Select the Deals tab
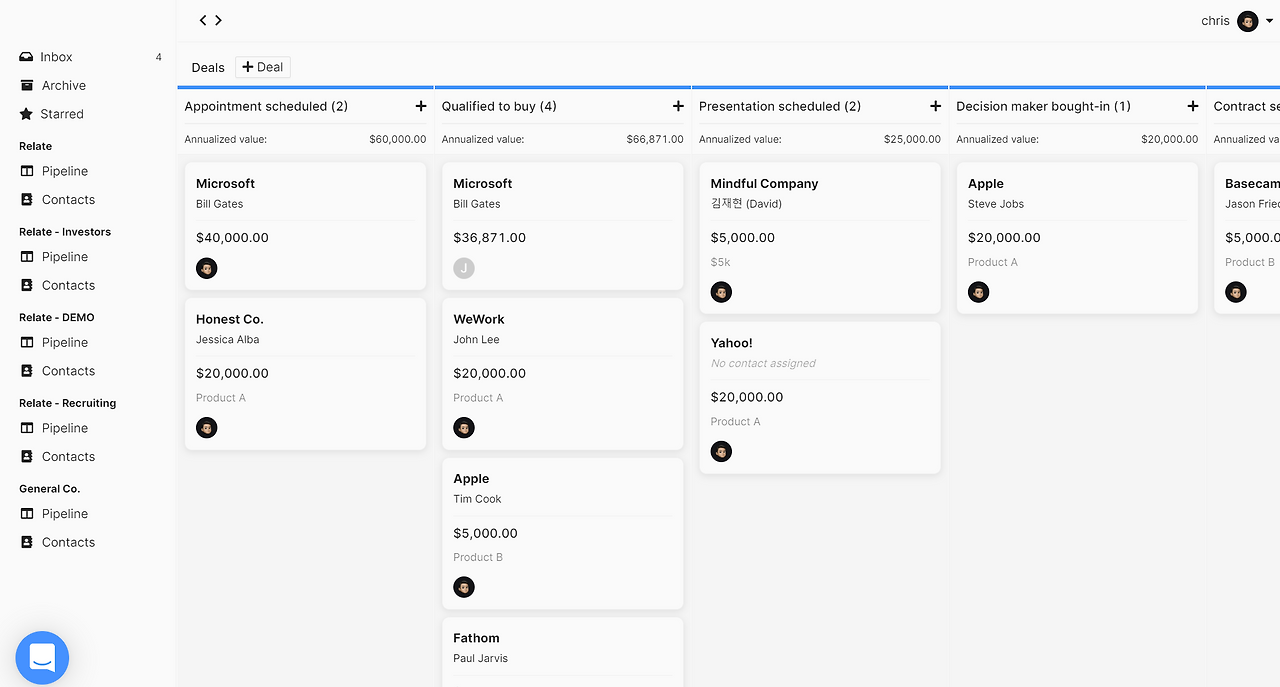The width and height of the screenshot is (1280, 687). pos(208,67)
